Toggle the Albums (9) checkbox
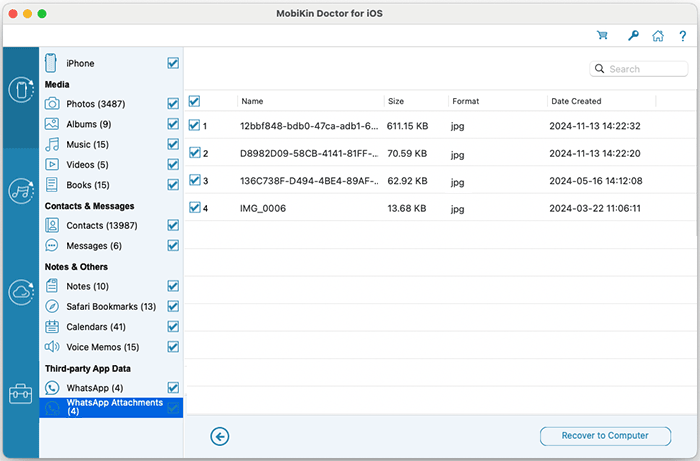Screen dimensions: 700x461 (x=173, y=124)
